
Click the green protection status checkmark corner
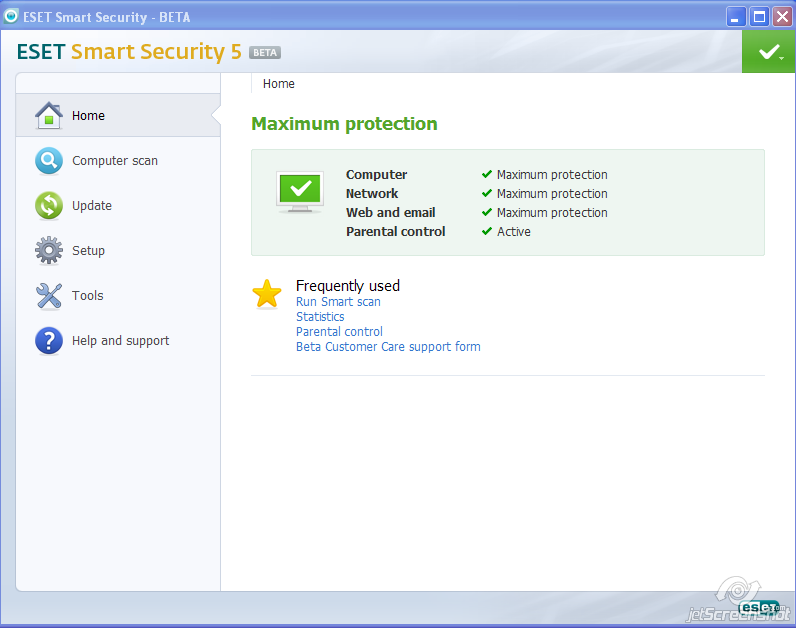pyautogui.click(x=769, y=52)
